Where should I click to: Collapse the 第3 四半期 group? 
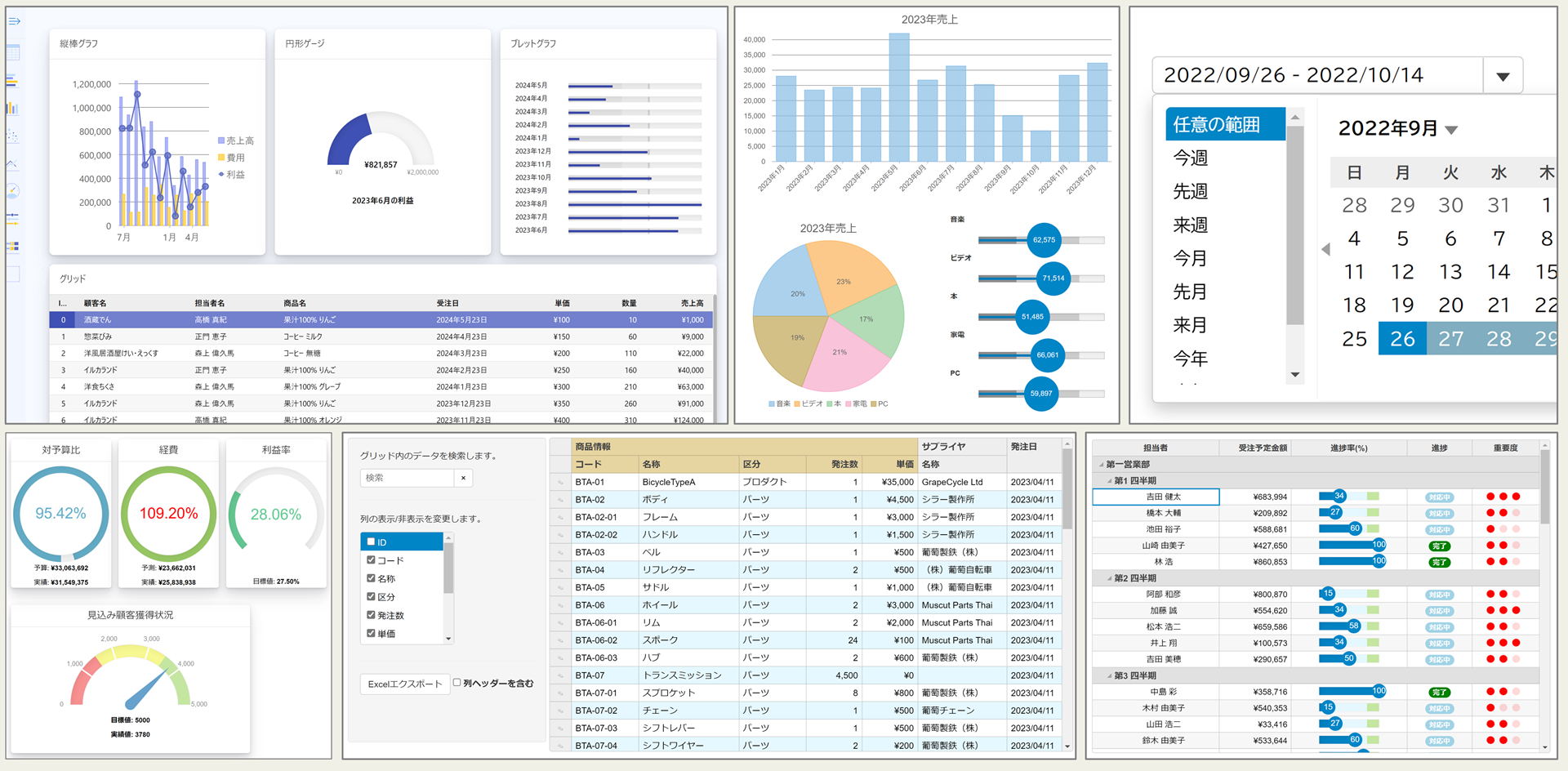point(1109,675)
